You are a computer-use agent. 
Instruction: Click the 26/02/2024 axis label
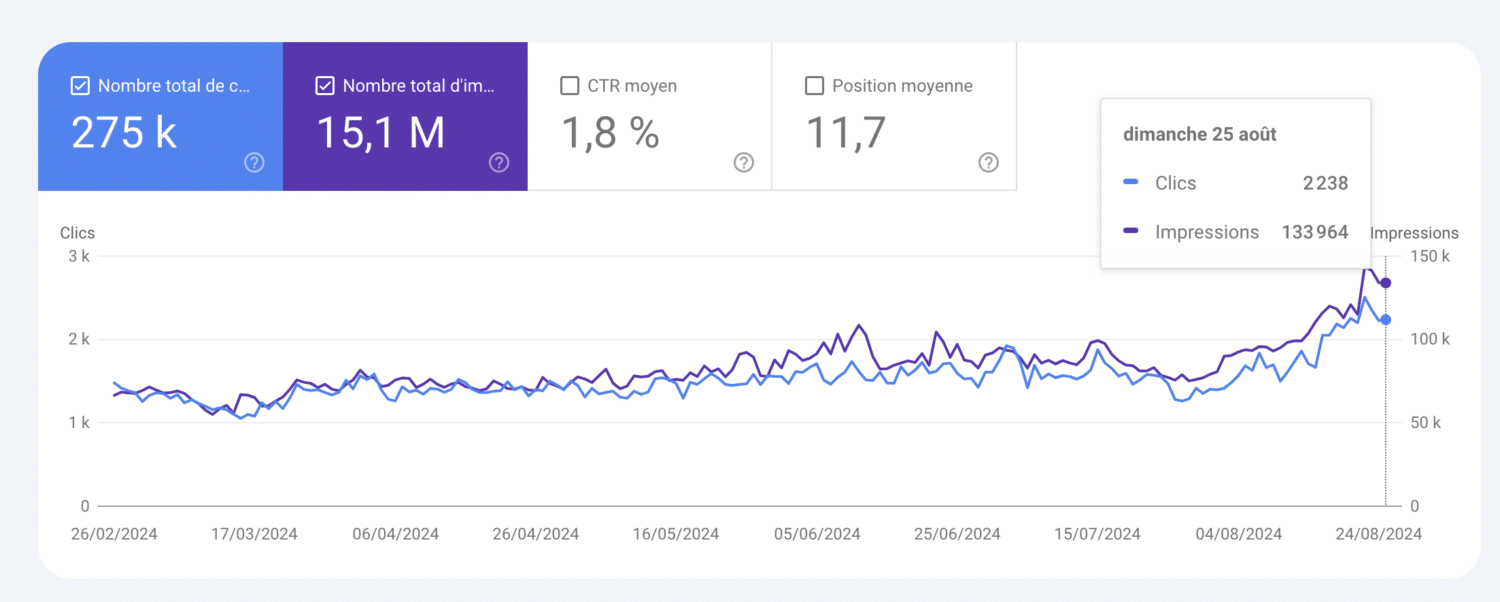point(114,533)
